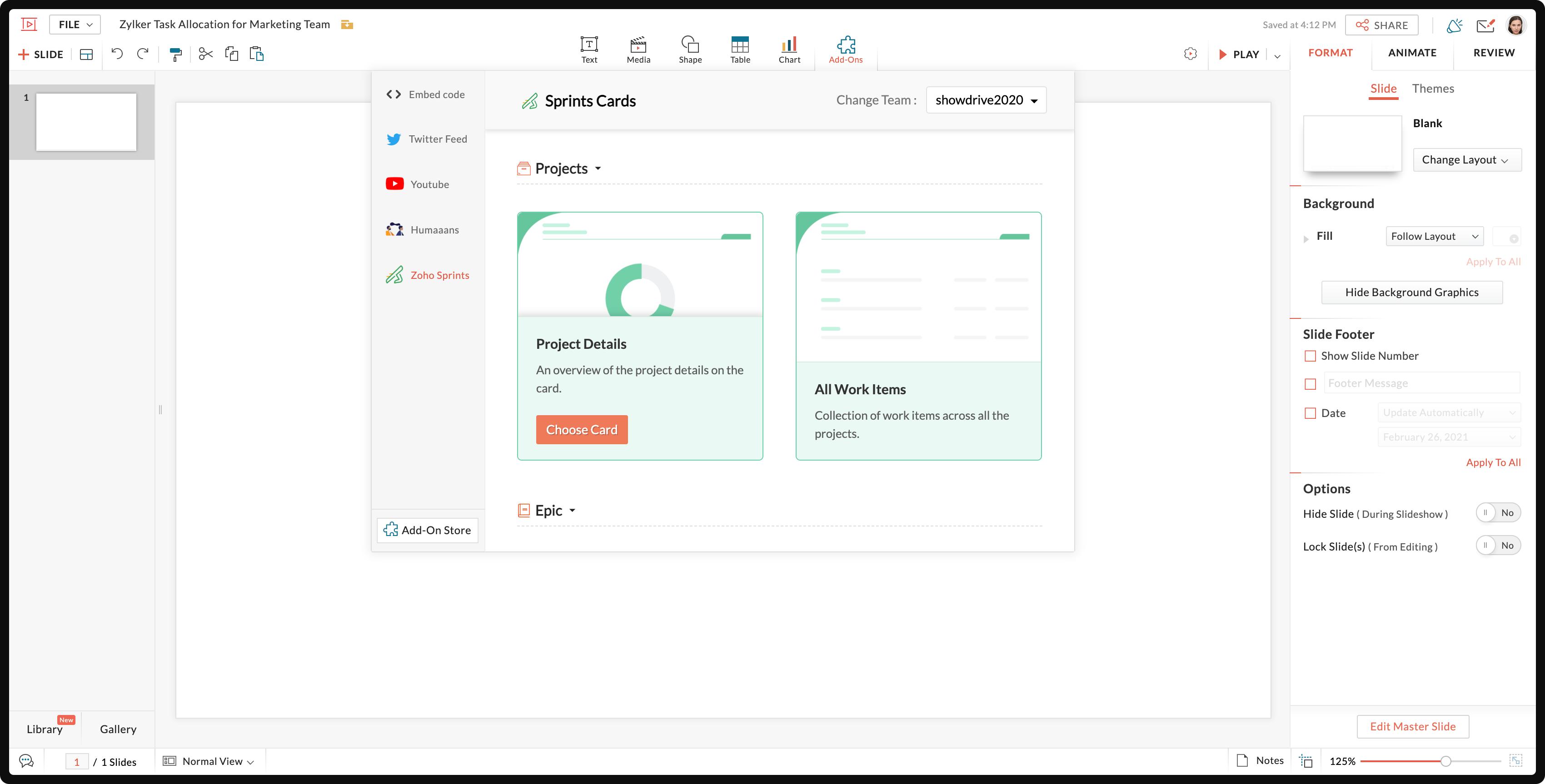Insert a text box using the Text icon

coord(588,50)
